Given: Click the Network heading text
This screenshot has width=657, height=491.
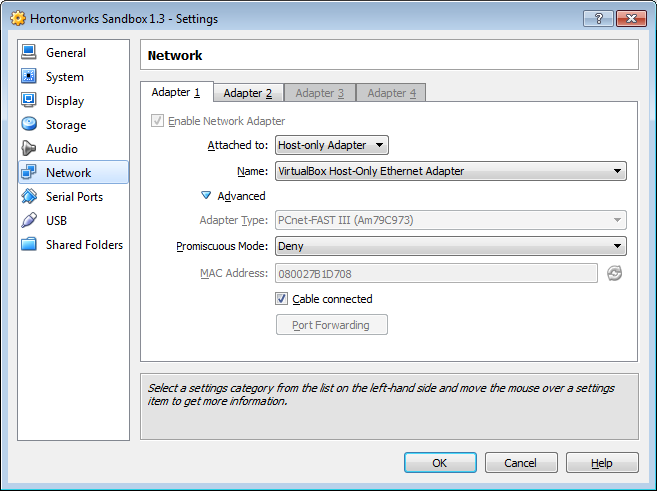Looking at the screenshot, I should pos(175,55).
